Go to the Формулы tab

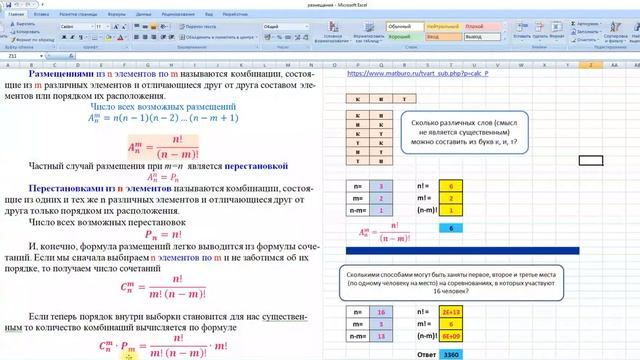[117, 14]
